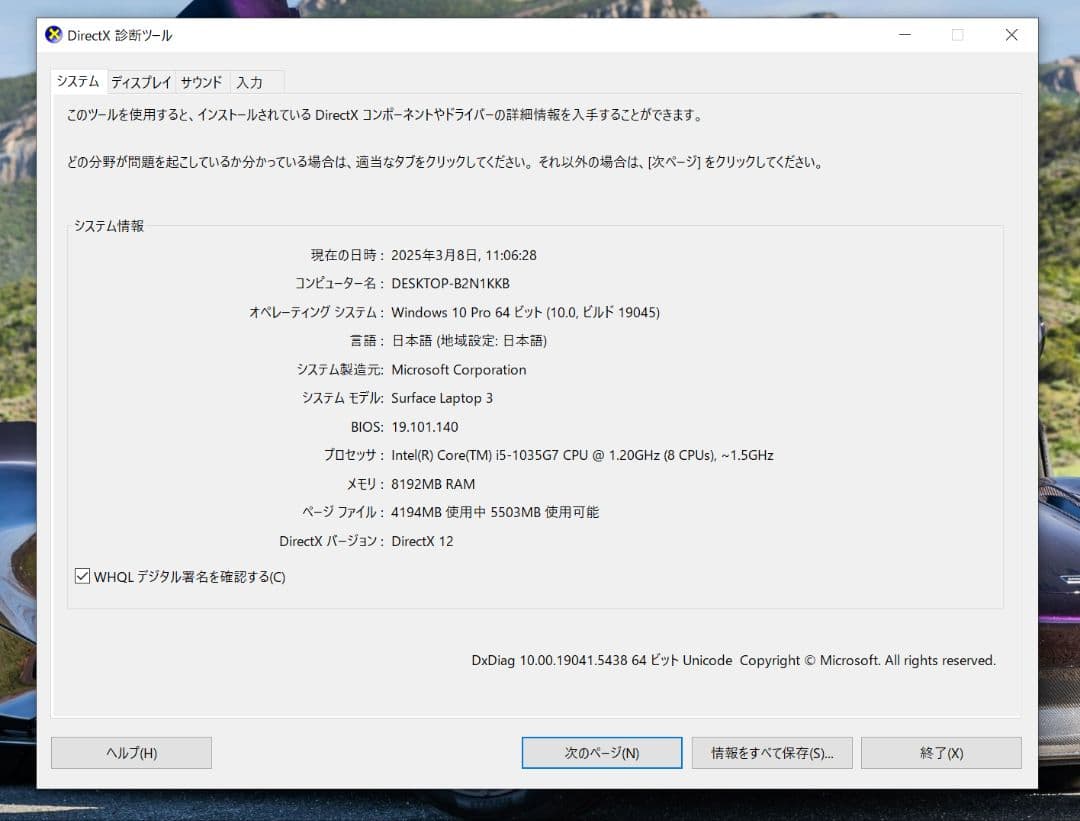Minimize the DirectX diagnostic window
Image resolution: width=1080 pixels, height=821 pixels.
[905, 35]
